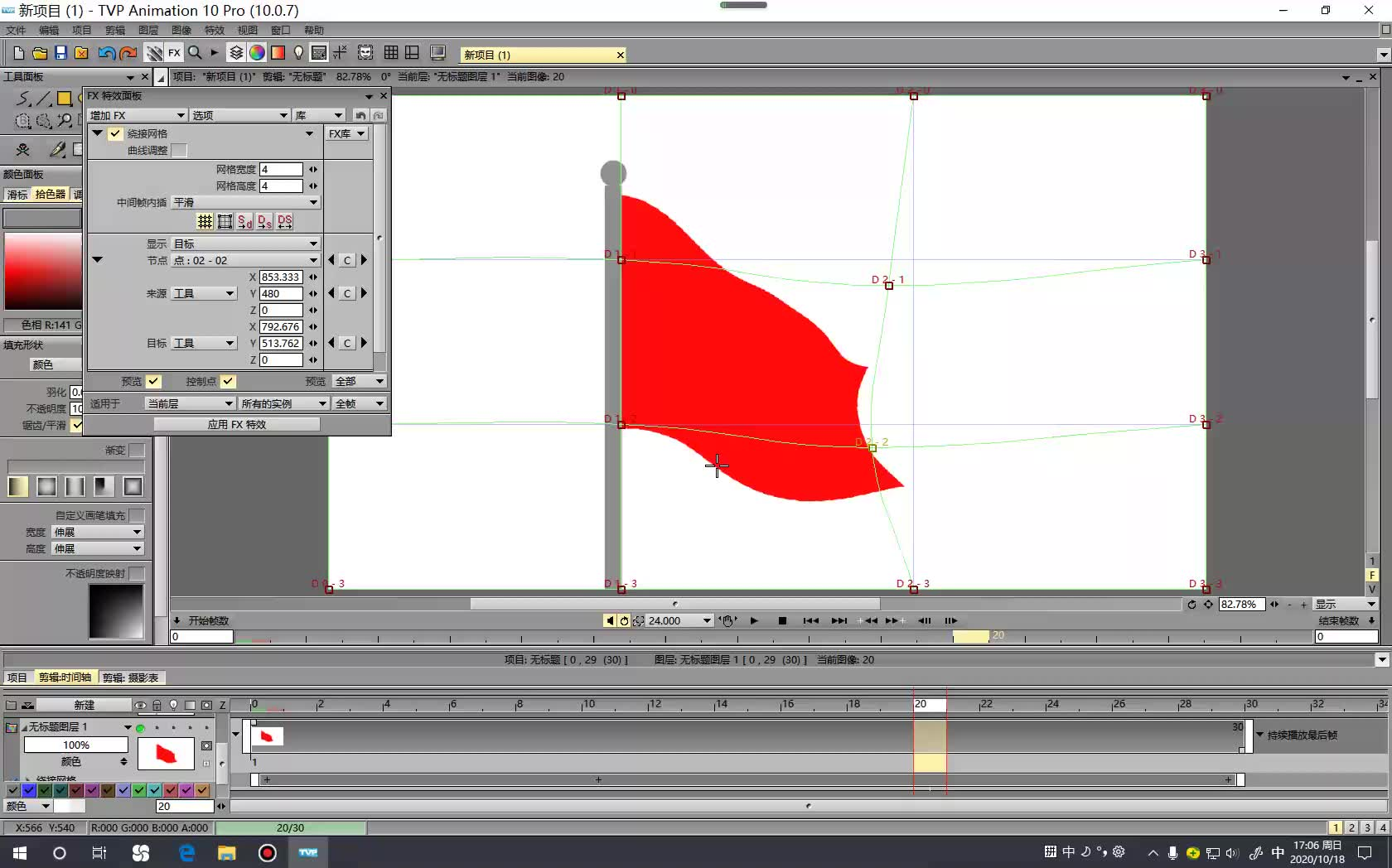The image size is (1392, 868).
Task: Click the 应用 FX 特效 button
Action: pyautogui.click(x=237, y=424)
